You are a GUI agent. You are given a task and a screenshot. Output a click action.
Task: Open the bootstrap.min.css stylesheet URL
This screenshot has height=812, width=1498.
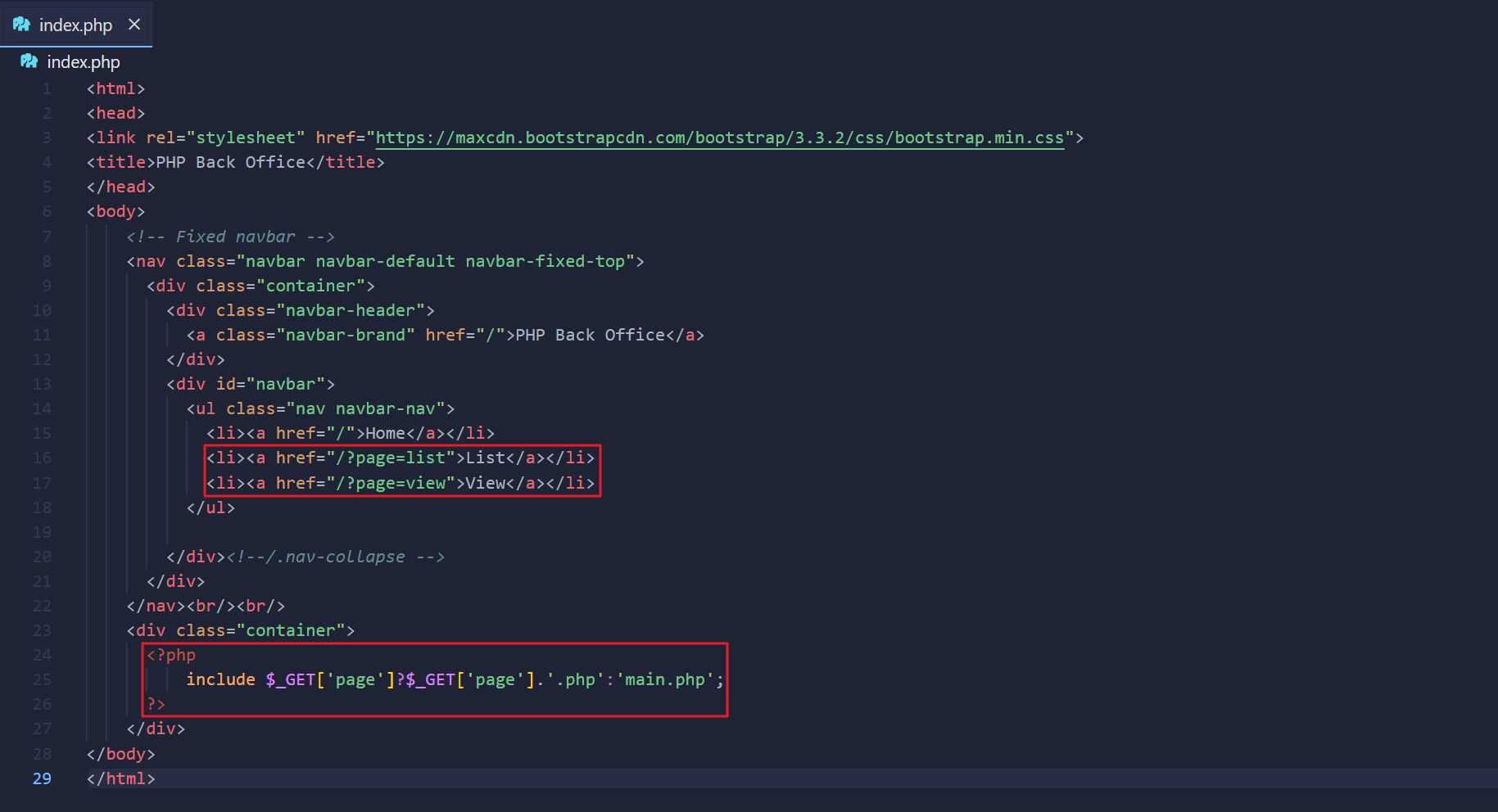click(719, 138)
